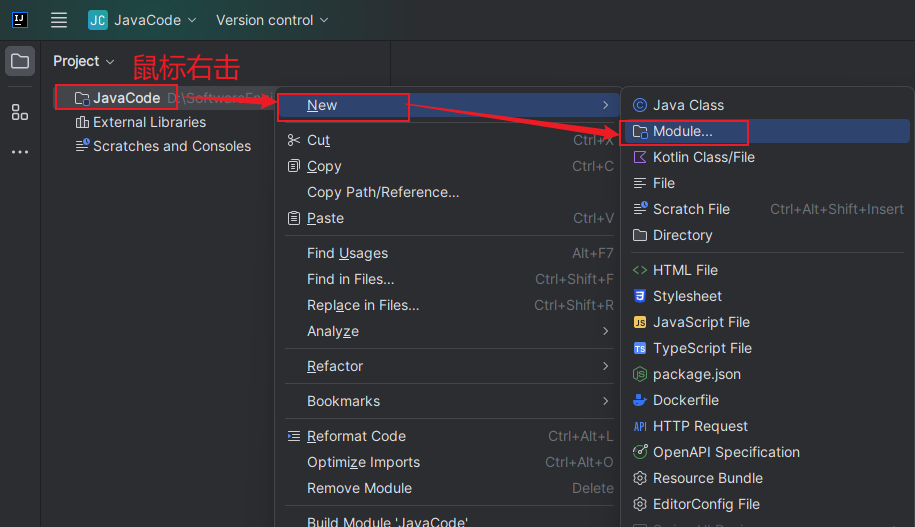Select External Libraries in project tree
The width and height of the screenshot is (915, 527).
(149, 122)
